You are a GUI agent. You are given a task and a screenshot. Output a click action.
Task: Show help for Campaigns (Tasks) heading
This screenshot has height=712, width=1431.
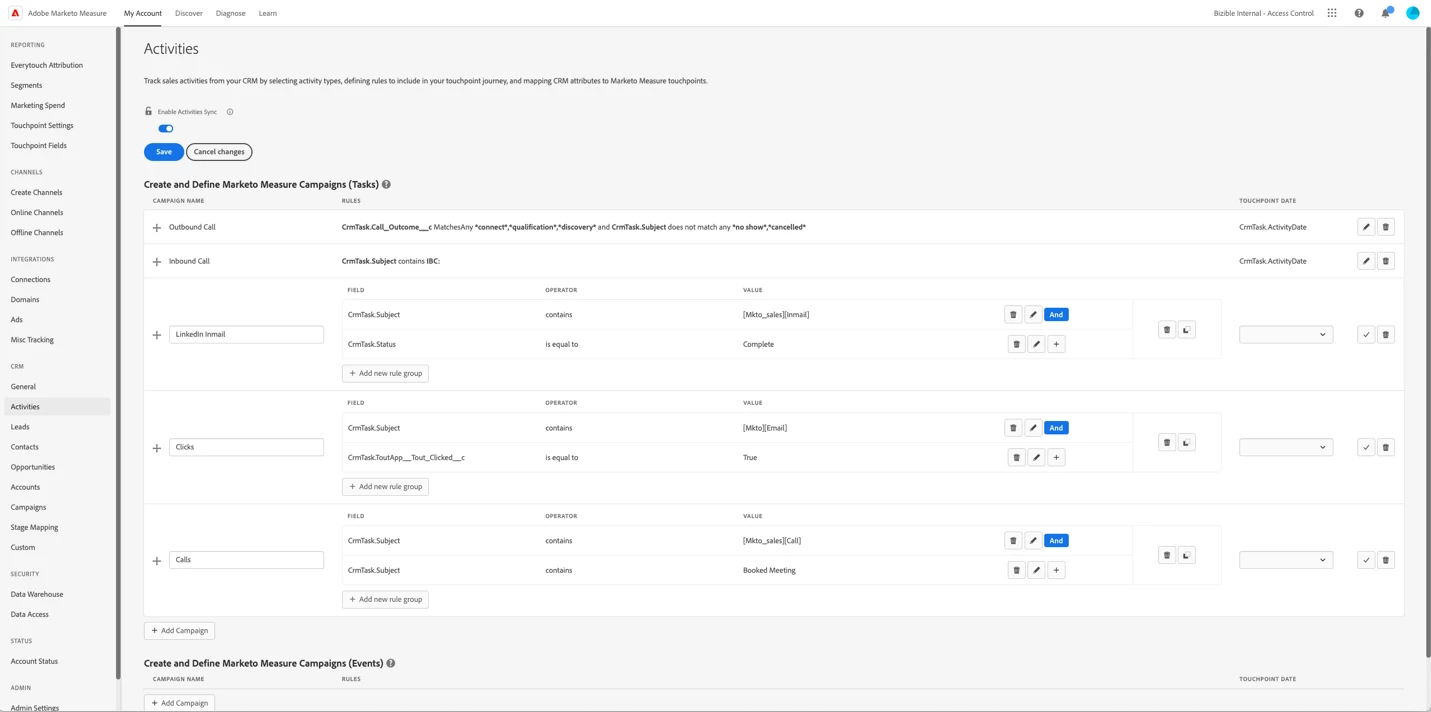pyautogui.click(x=386, y=184)
